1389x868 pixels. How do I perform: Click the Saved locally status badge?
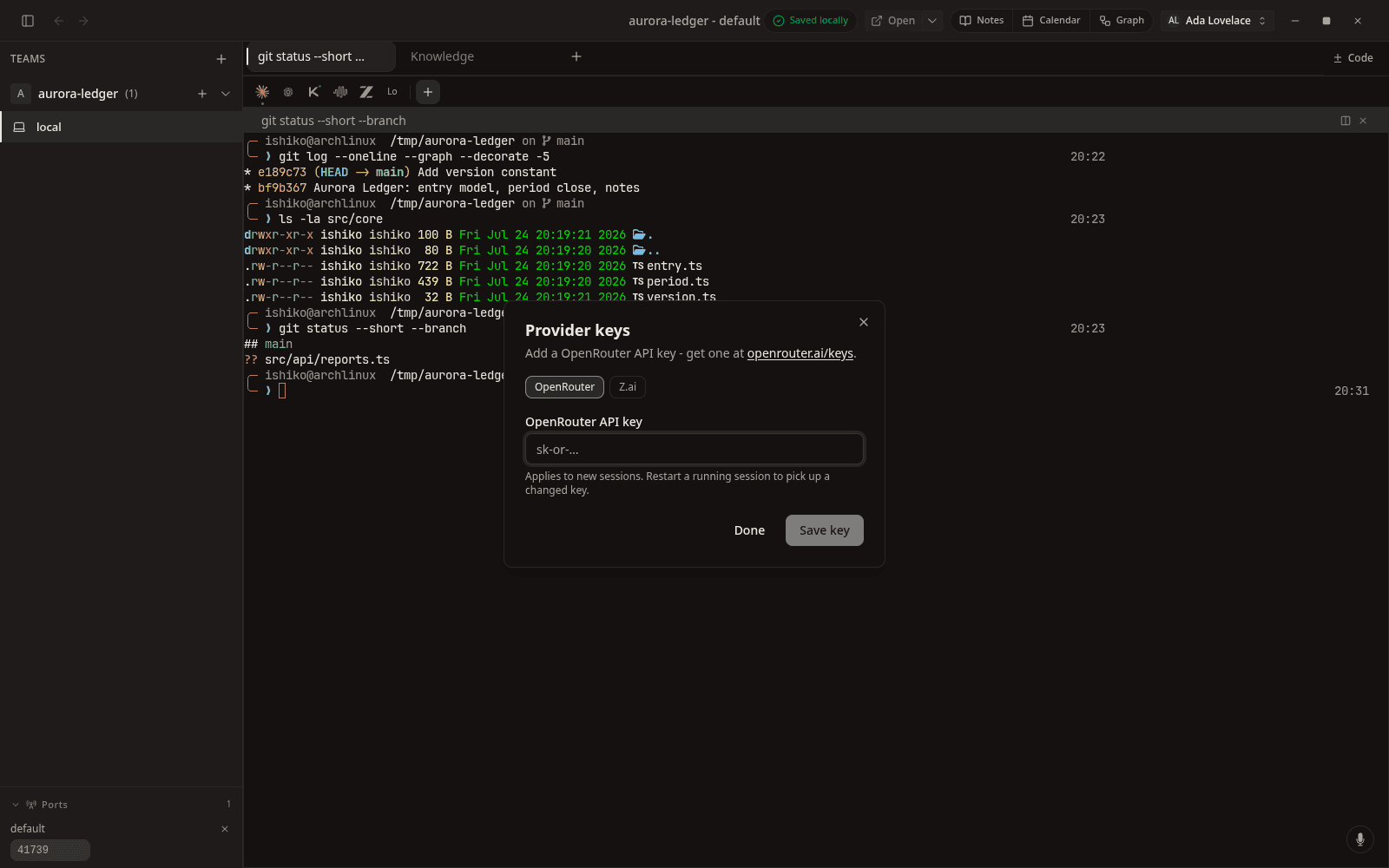click(811, 21)
